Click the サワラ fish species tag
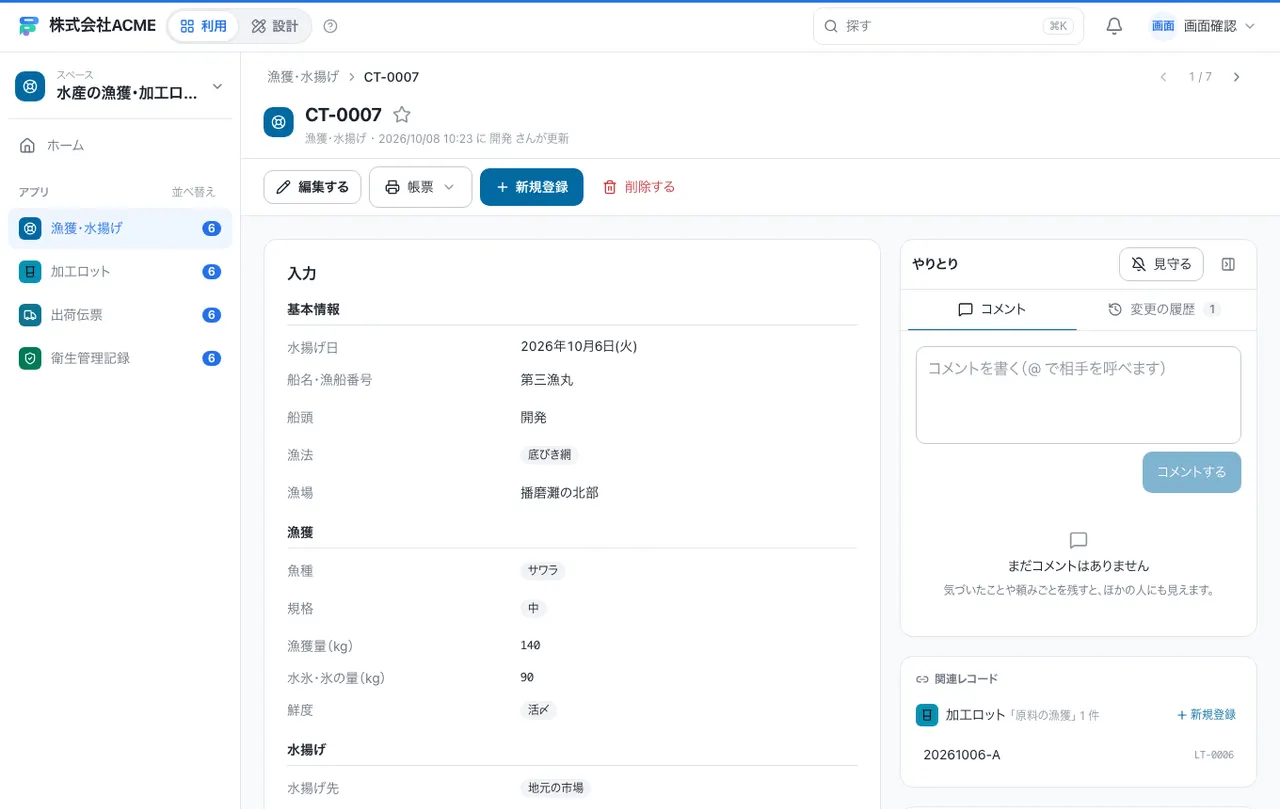 (x=543, y=571)
